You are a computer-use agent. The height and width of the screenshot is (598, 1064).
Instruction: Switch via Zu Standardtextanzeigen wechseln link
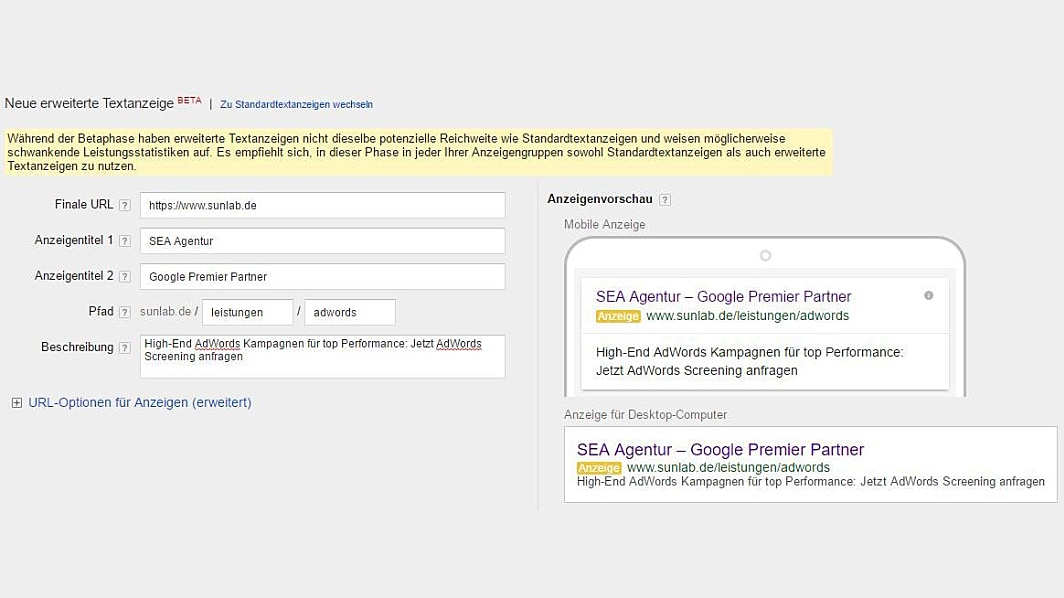(x=297, y=105)
